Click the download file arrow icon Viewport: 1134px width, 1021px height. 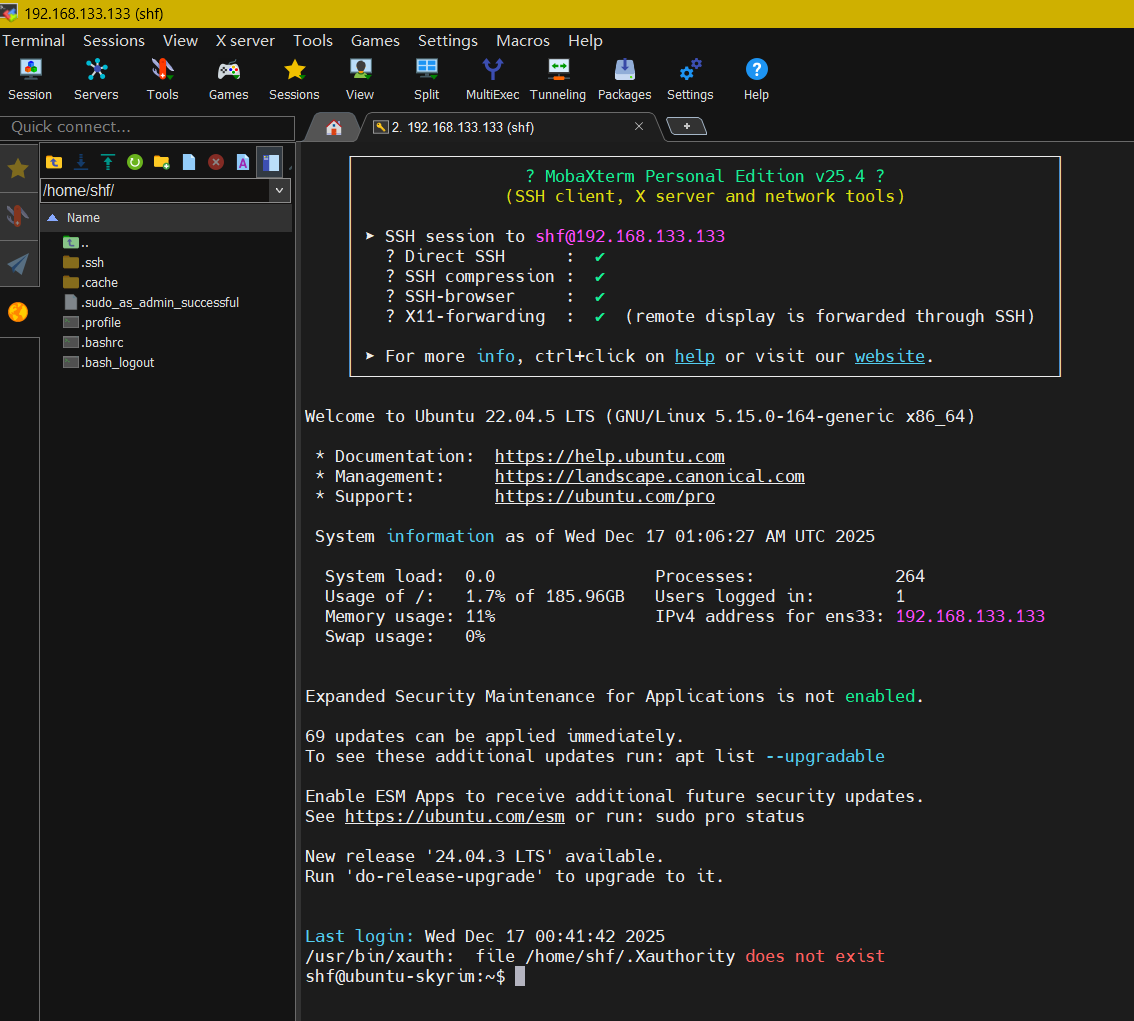click(x=81, y=162)
